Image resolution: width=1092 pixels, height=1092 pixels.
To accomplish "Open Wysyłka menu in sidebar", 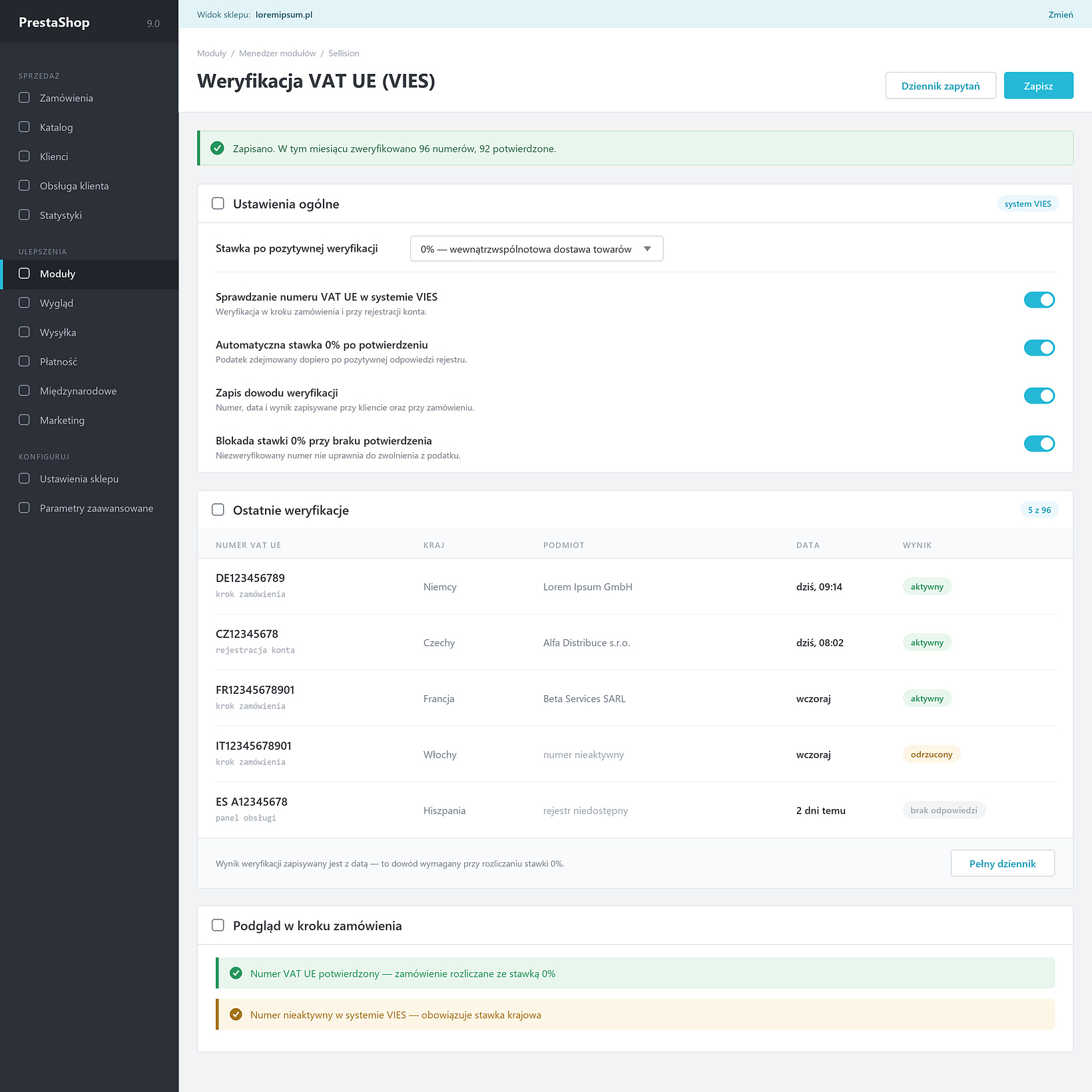I will click(89, 332).
